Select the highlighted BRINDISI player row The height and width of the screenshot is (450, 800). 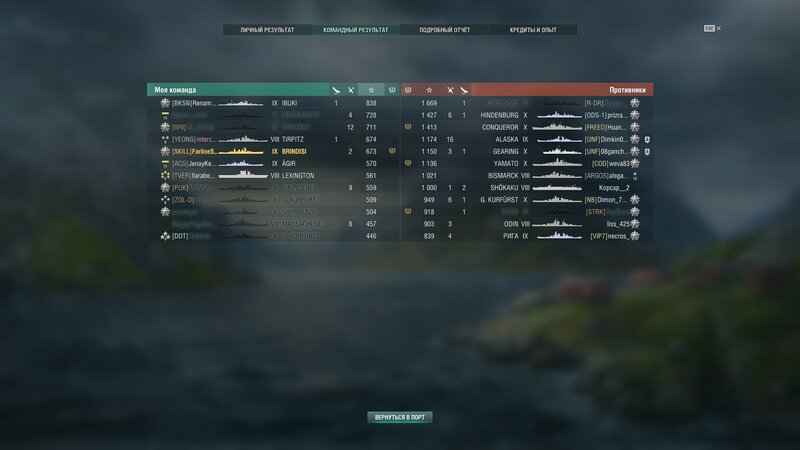[x=273, y=152]
